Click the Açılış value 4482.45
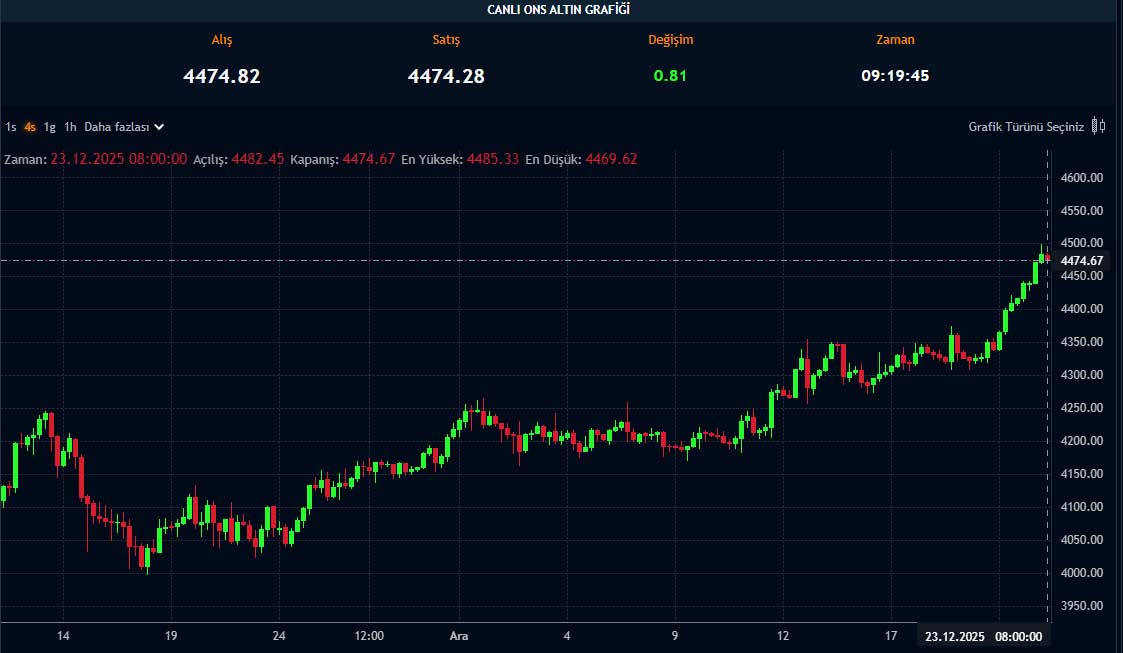This screenshot has width=1123, height=653. tap(258, 159)
